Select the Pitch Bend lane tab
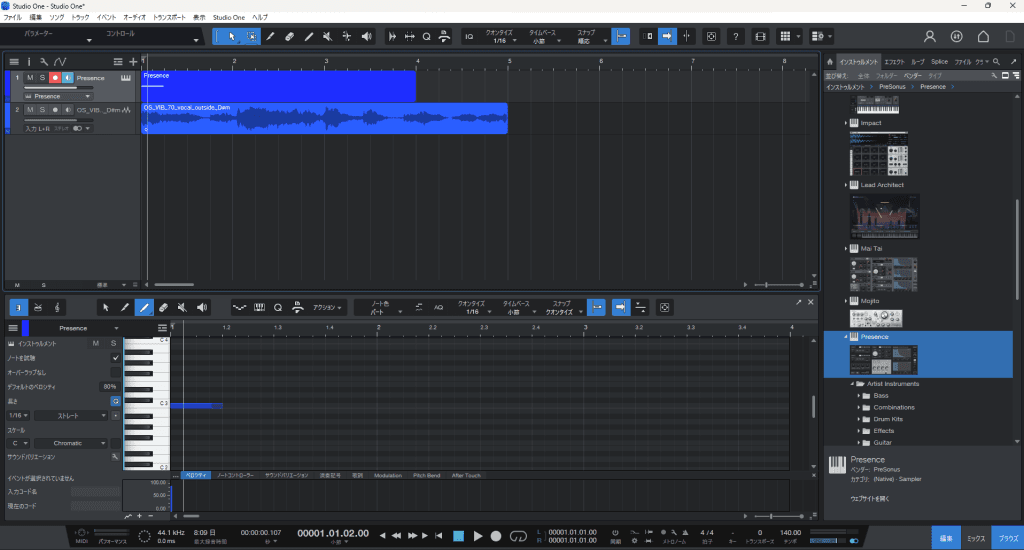The height and width of the screenshot is (550, 1024). 426,476
